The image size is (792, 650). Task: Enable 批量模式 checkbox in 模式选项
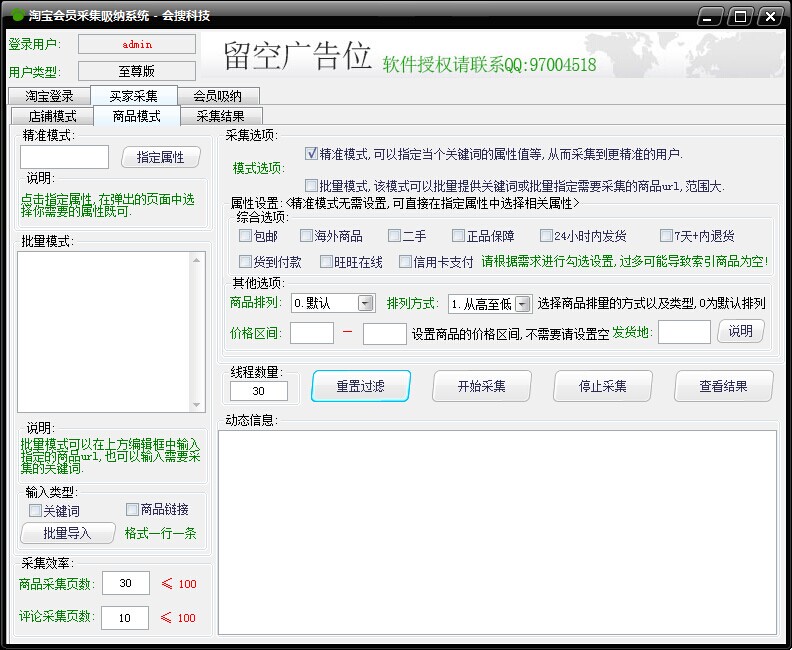click(311, 185)
